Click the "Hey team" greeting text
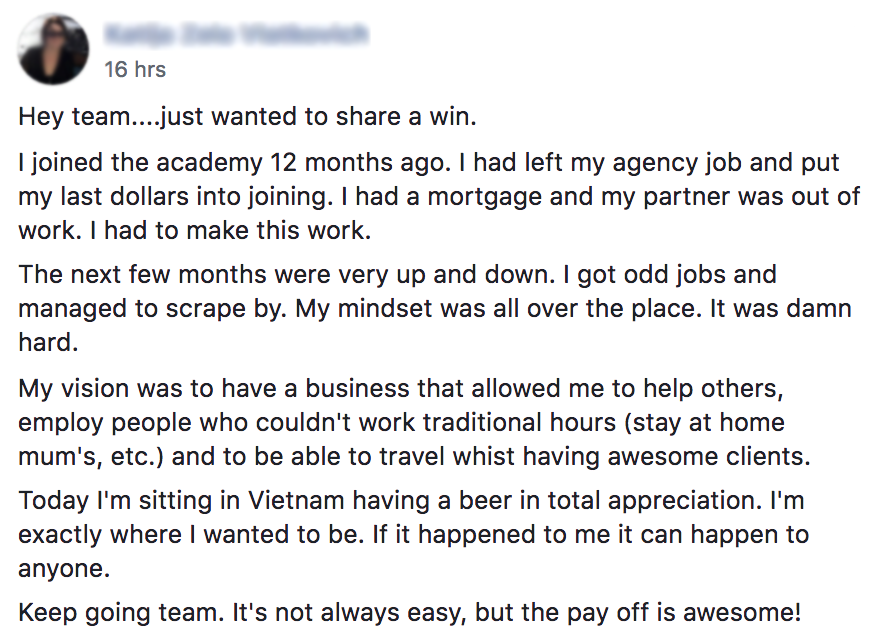The width and height of the screenshot is (893, 638). [x=68, y=117]
